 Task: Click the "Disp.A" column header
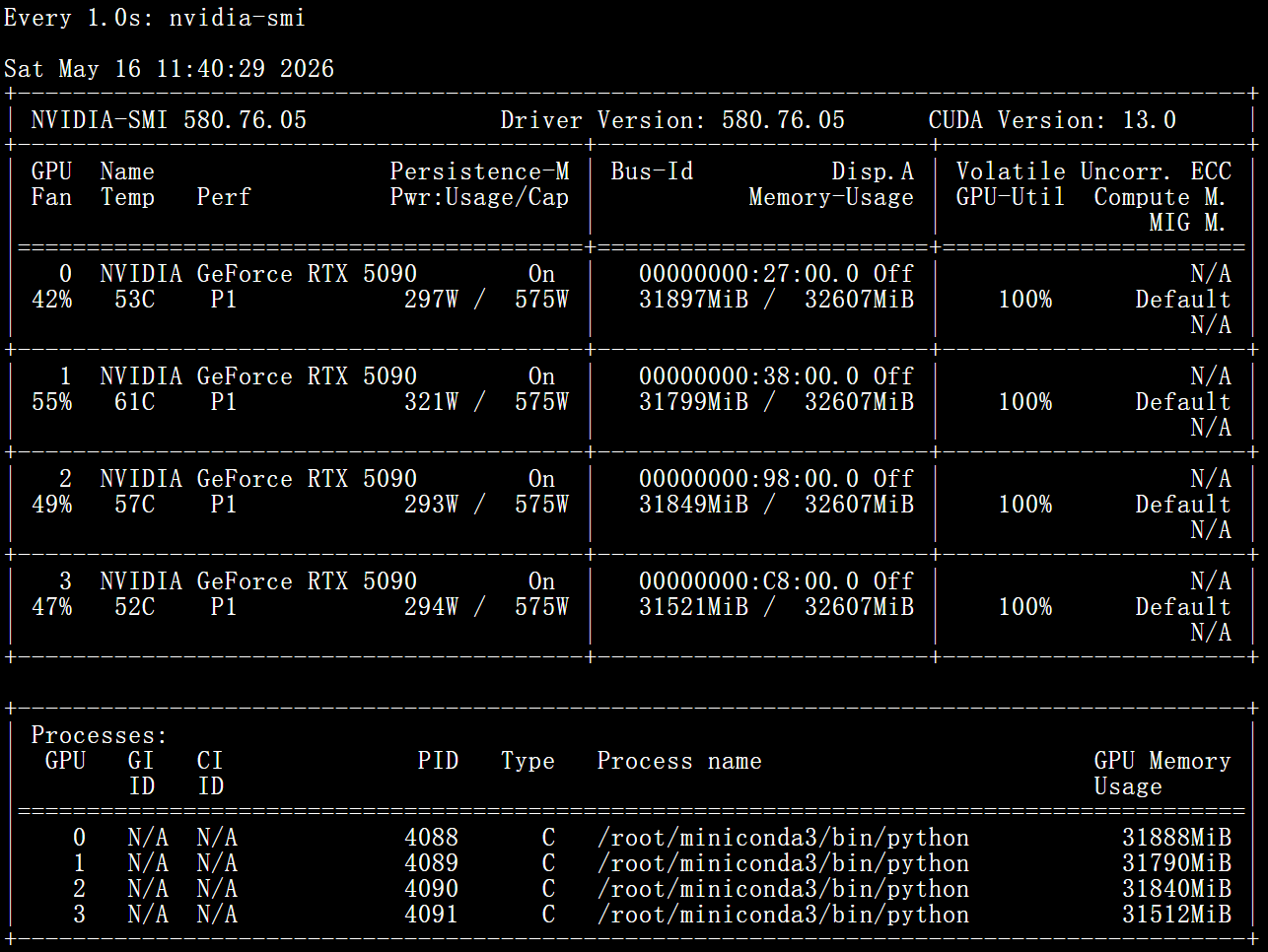(873, 171)
